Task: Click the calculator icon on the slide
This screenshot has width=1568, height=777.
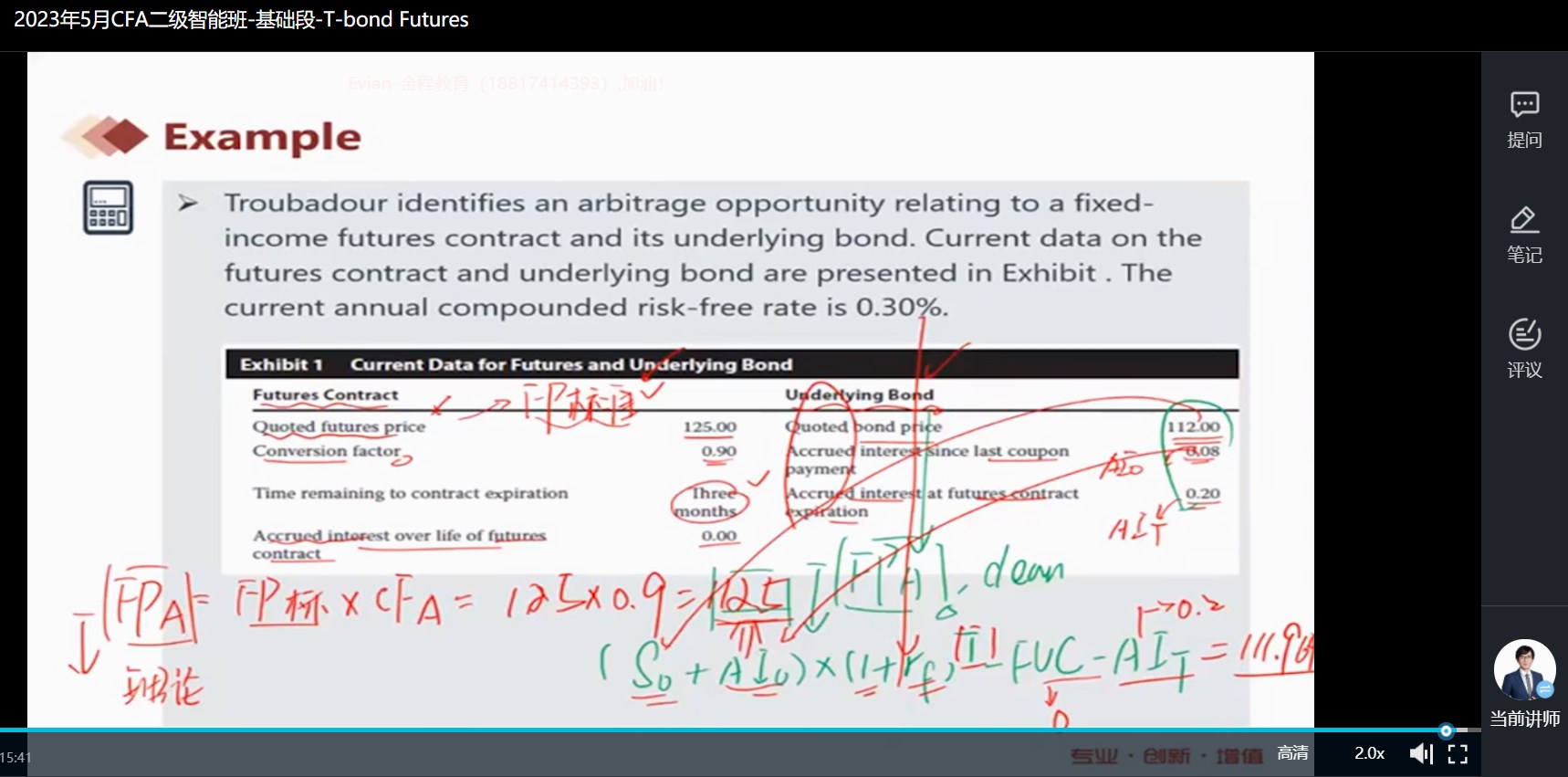Action: [x=108, y=207]
